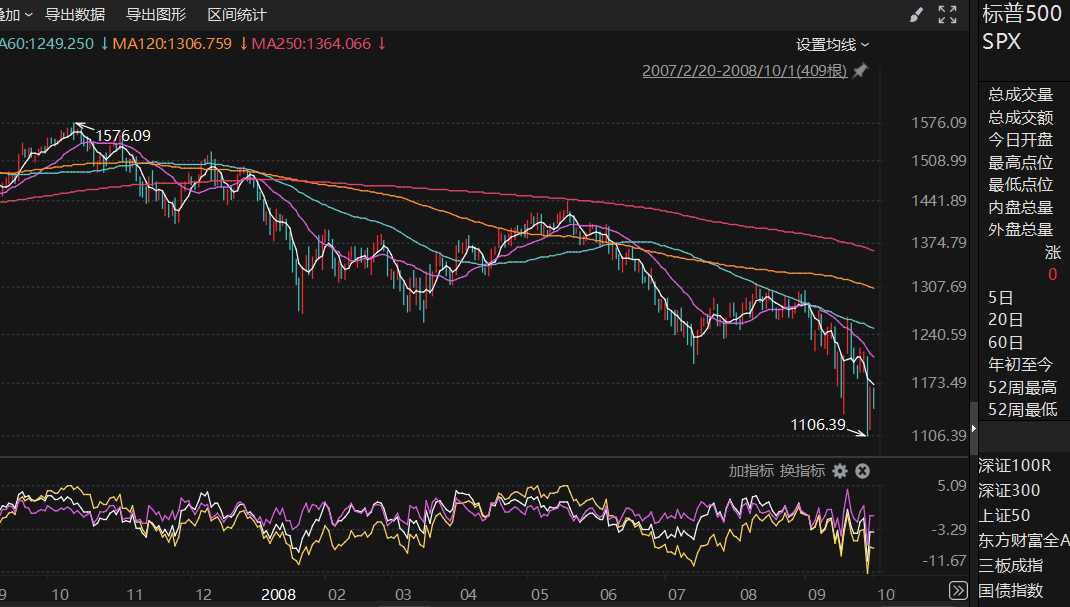Click the 标普500 title in side panel
Viewport: 1070px width, 607px height.
point(1022,14)
